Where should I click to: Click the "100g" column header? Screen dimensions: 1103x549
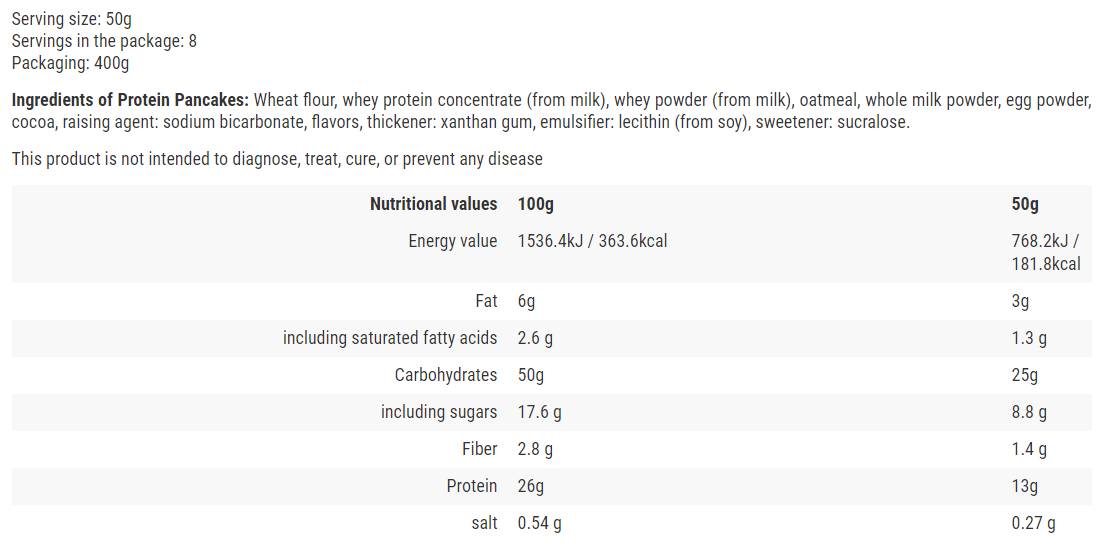(536, 204)
